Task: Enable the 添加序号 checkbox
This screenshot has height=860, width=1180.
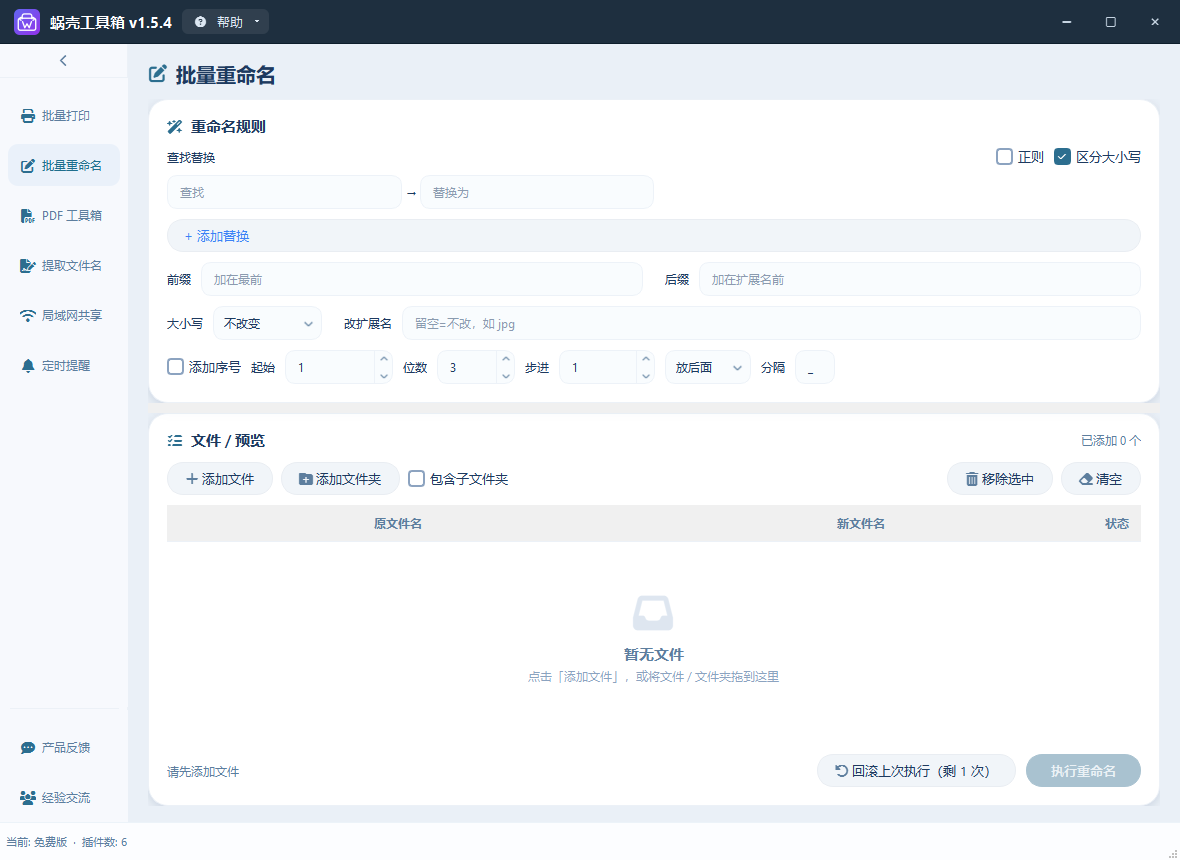Action: coord(175,366)
